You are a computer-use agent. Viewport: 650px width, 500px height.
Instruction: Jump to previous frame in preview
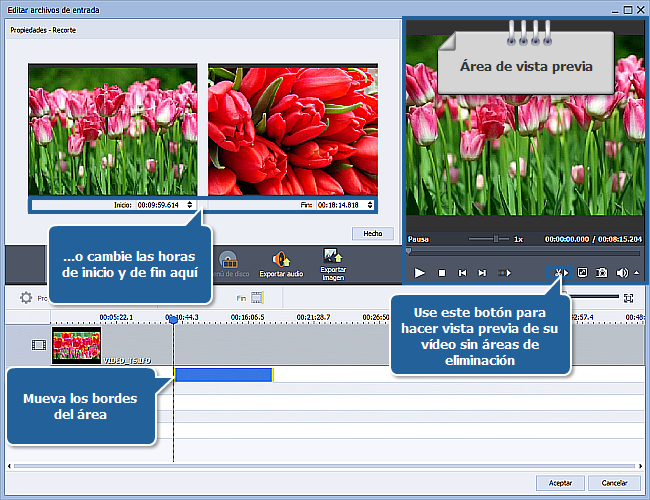[x=462, y=272]
